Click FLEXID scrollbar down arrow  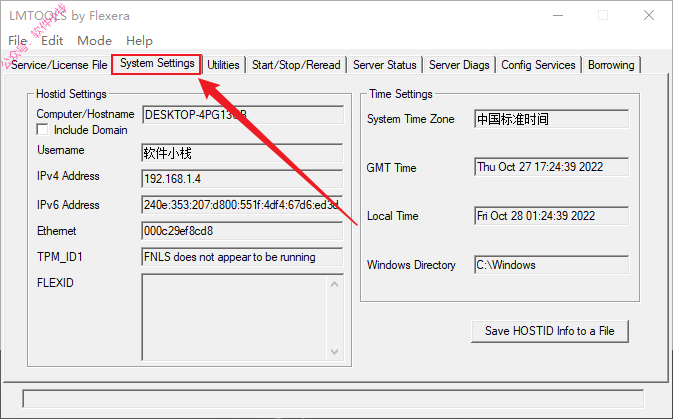coord(334,352)
